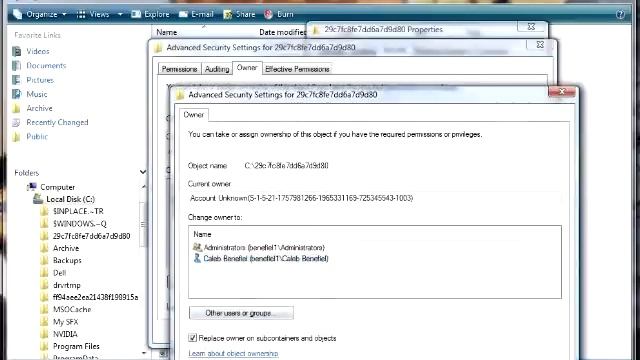Click the Current owner field

[374, 198]
